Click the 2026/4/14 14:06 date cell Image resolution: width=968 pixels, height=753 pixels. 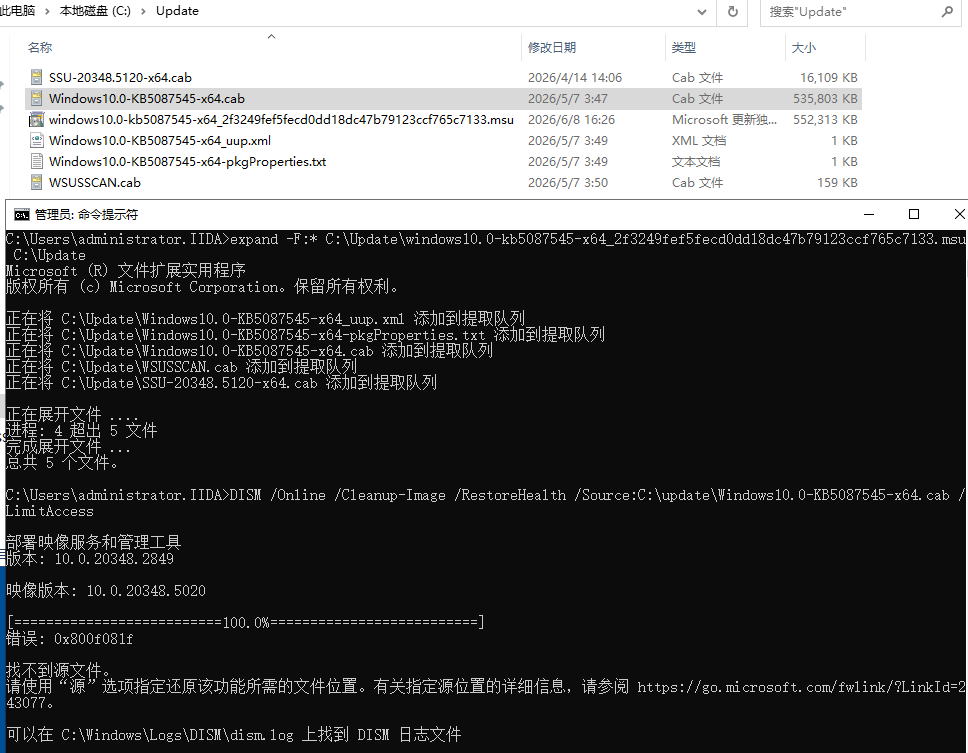coord(575,77)
